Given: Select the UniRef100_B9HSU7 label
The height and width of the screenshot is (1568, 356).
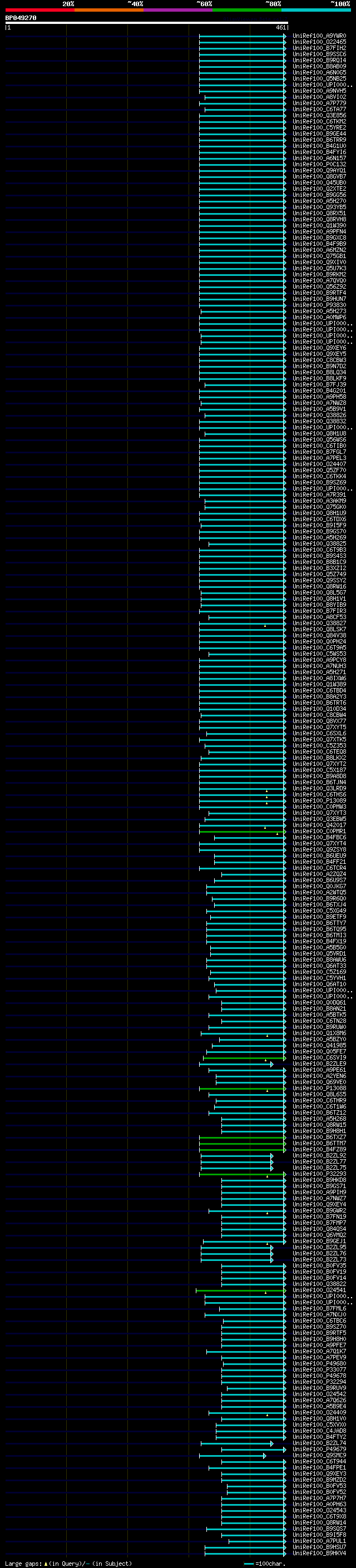Looking at the screenshot, I should click(319, 1547).
